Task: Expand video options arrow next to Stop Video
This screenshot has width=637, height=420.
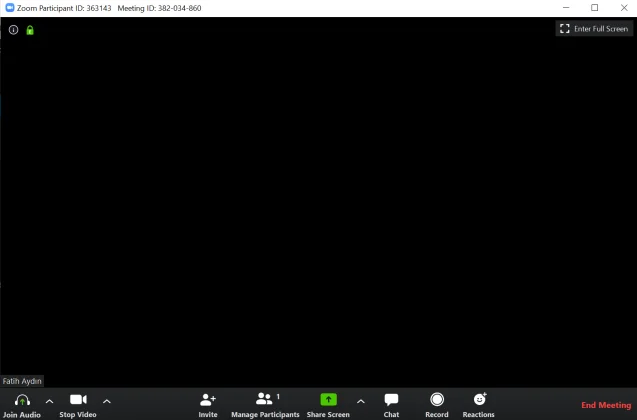Action: (107, 401)
